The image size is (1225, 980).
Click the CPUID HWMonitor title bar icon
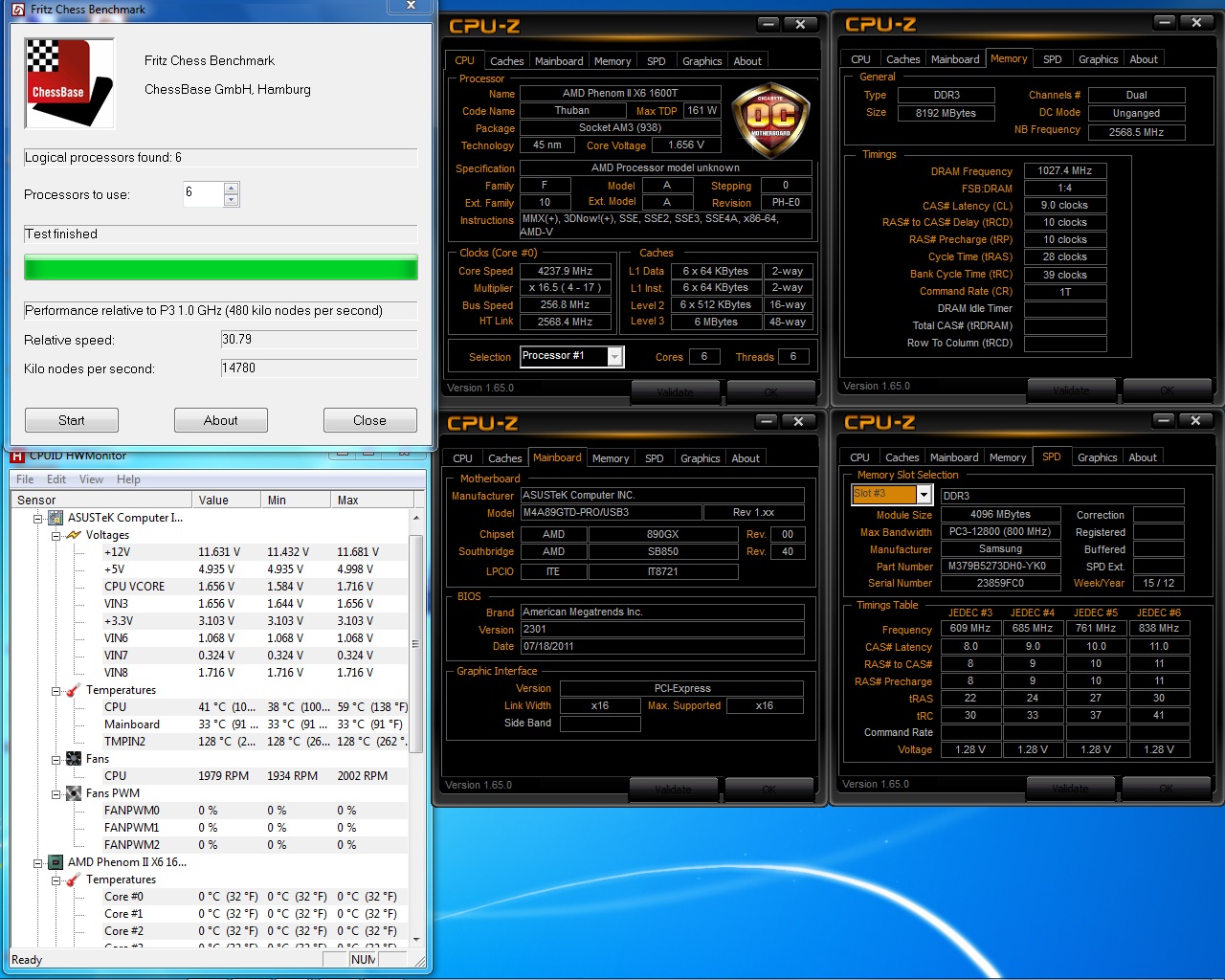click(17, 456)
